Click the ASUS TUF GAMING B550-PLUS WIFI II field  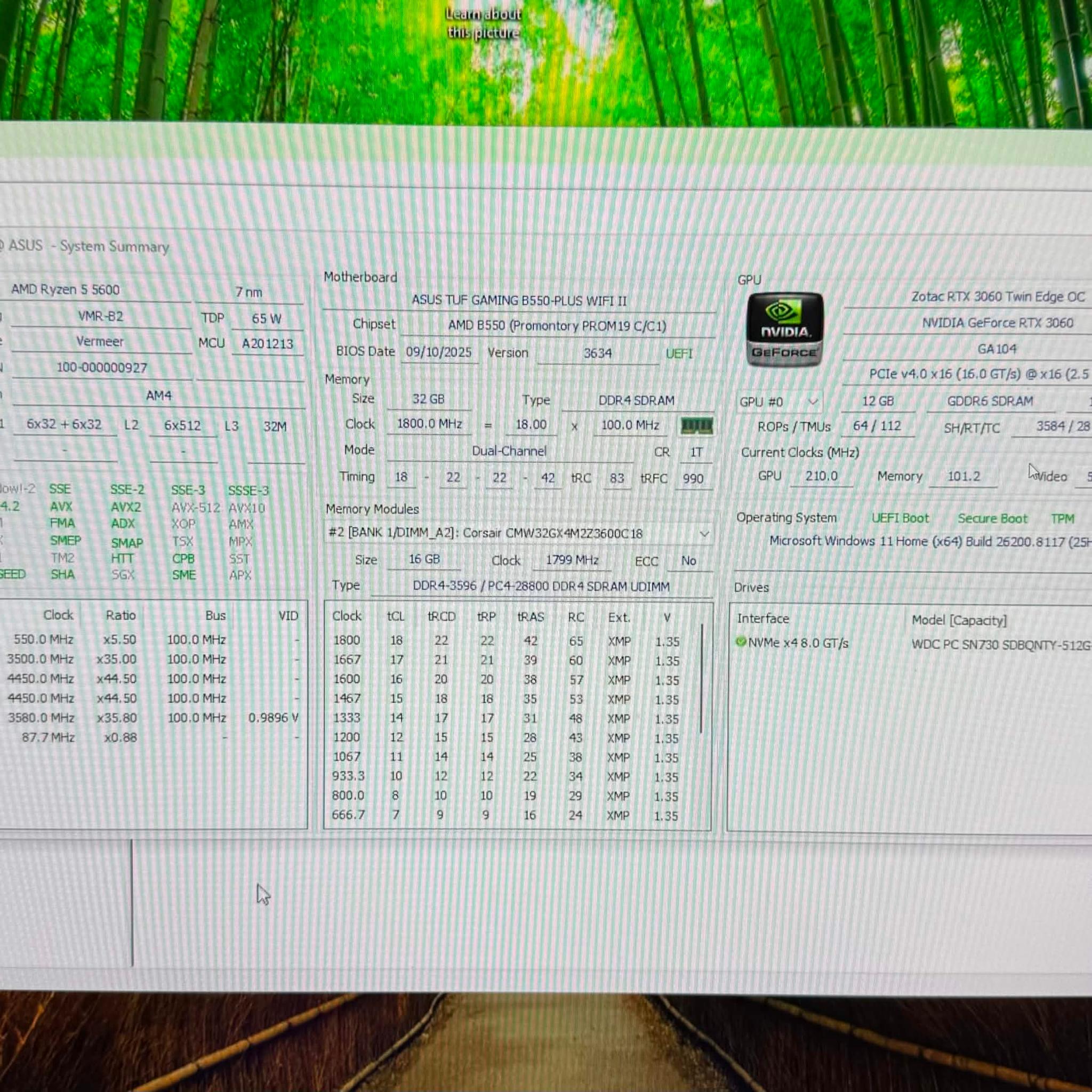(x=518, y=301)
